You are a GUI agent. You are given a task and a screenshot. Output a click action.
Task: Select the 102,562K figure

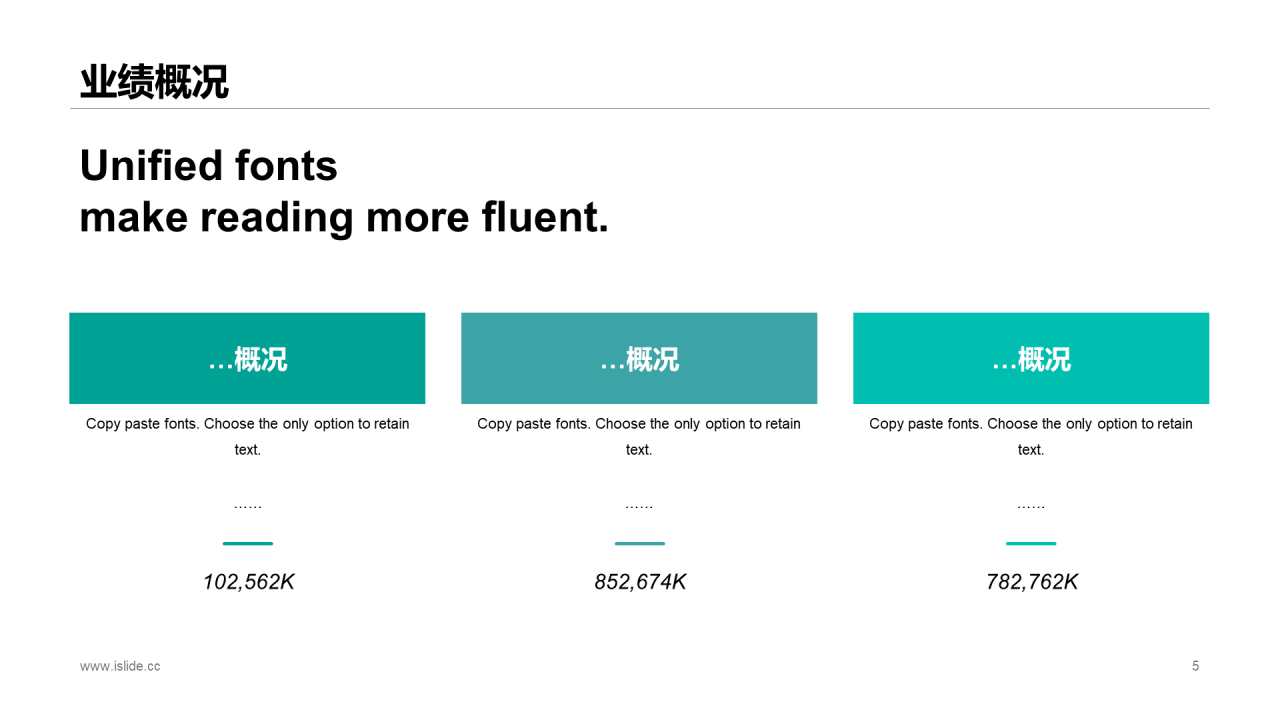click(248, 582)
